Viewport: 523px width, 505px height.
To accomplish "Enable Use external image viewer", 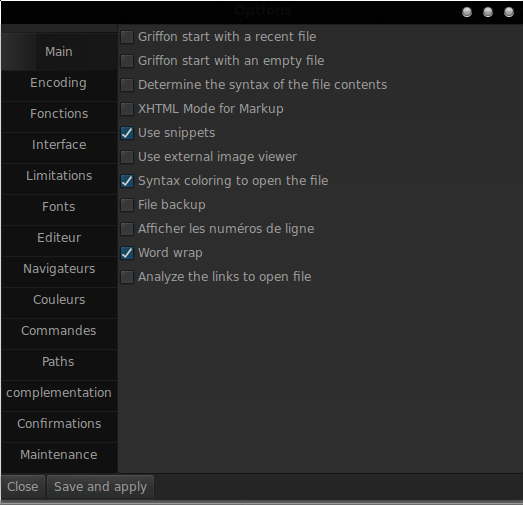I will coord(127,157).
